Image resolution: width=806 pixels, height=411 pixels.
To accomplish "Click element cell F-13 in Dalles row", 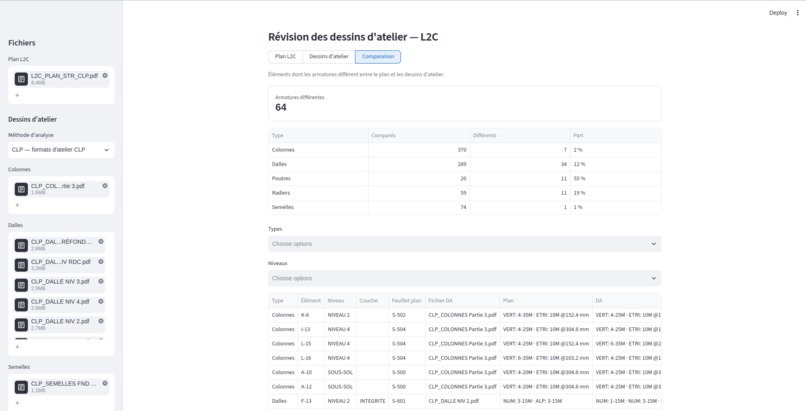I will point(311,401).
